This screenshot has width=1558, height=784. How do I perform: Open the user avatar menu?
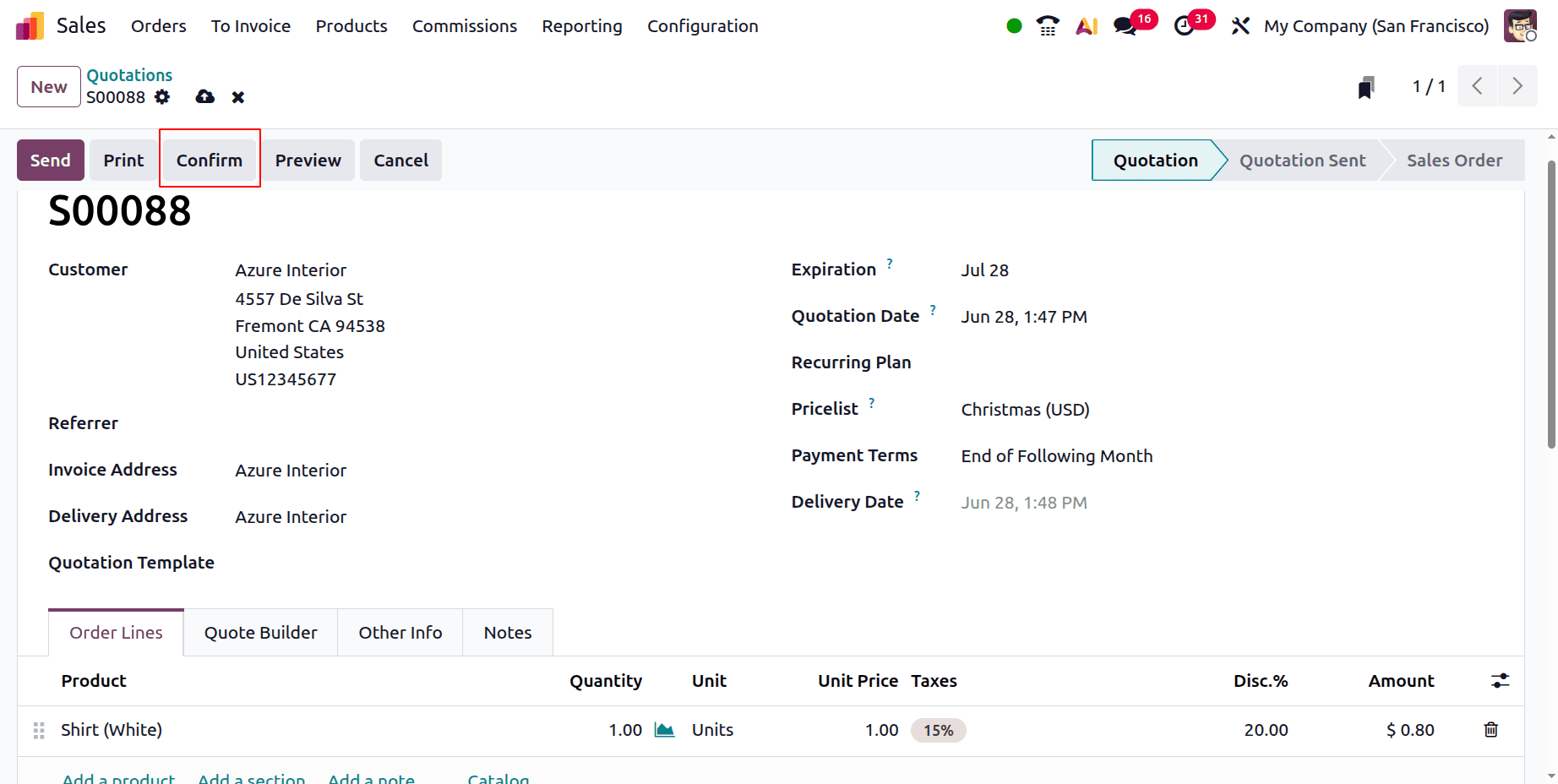pos(1520,25)
